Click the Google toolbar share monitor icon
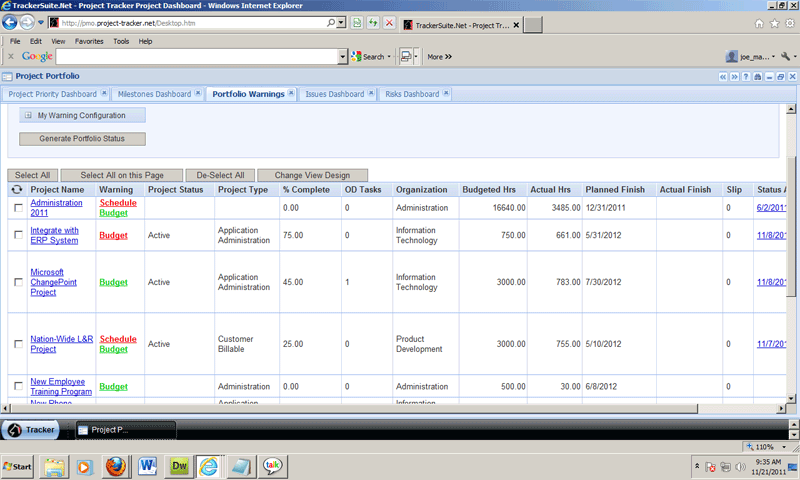The height and width of the screenshot is (480, 800). click(406, 57)
